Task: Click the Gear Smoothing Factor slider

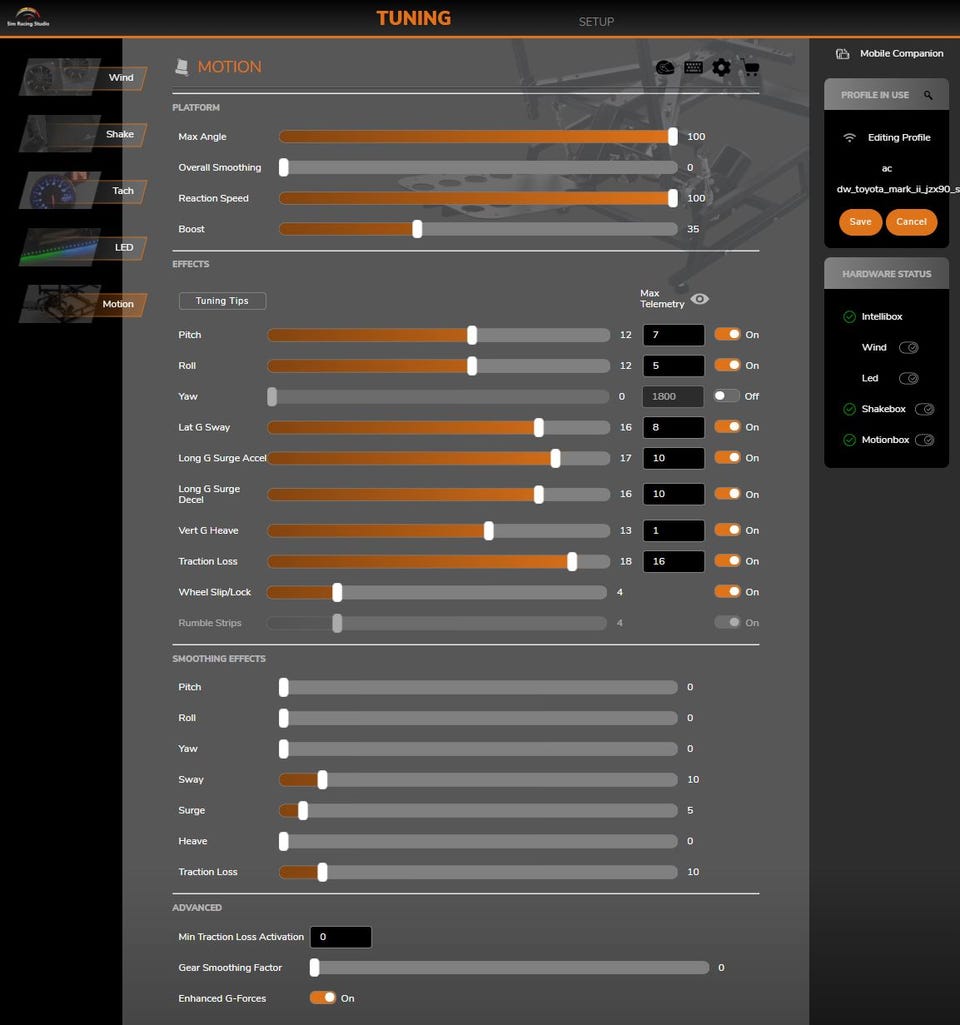Action: coord(510,967)
